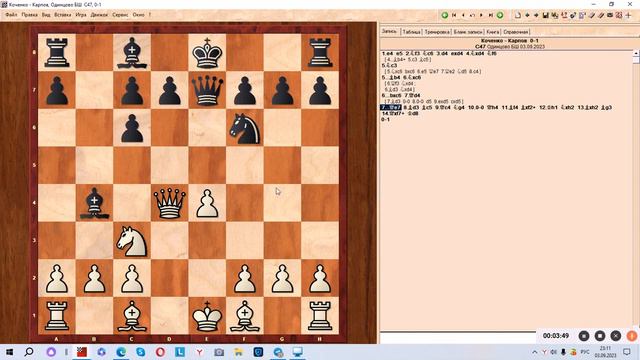Click the move 10.0-0 in the notation
Screen dimensions: 640x360
[x=476, y=107]
